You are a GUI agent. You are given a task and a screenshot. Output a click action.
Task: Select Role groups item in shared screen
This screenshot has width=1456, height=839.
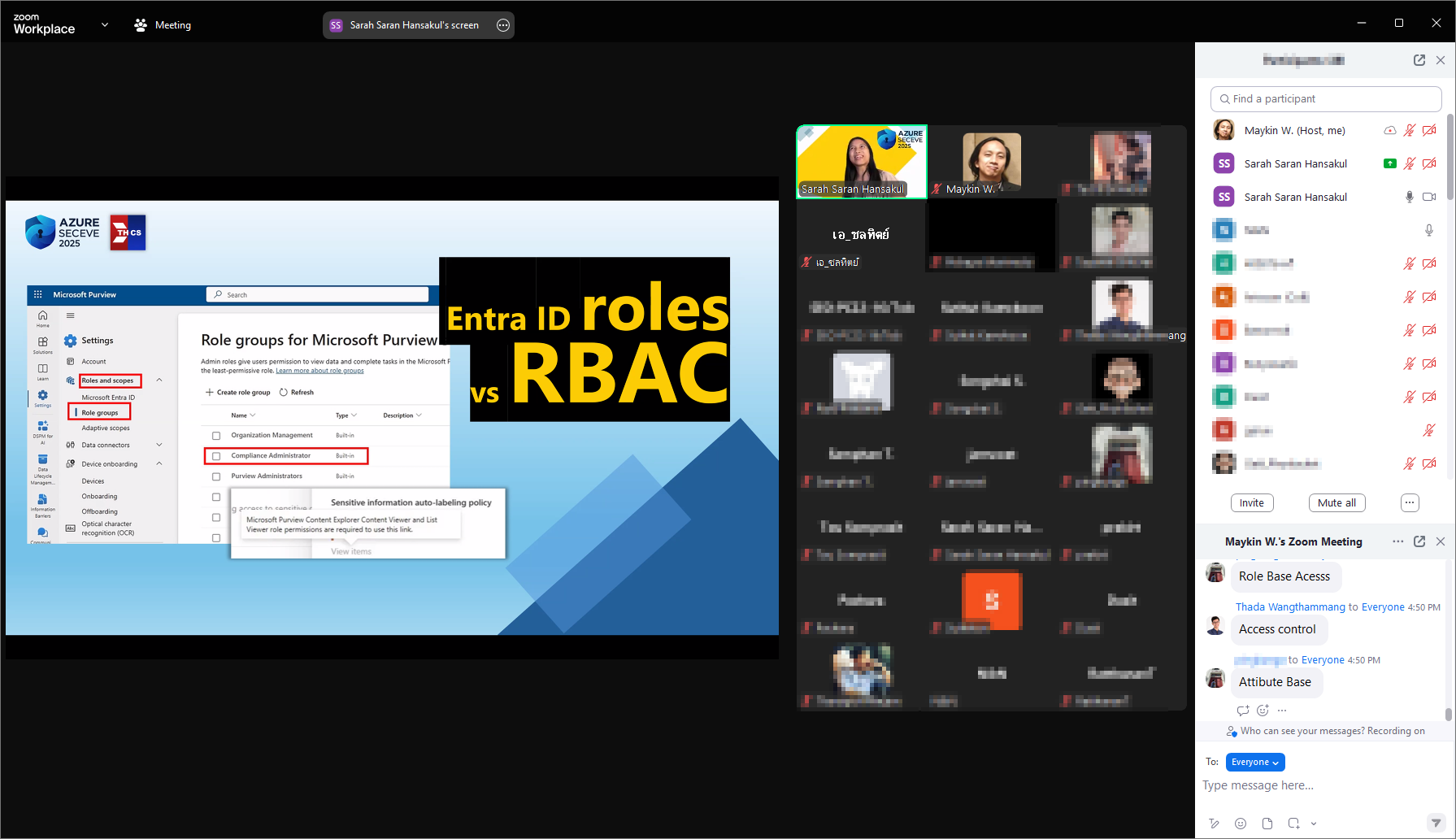click(x=100, y=413)
